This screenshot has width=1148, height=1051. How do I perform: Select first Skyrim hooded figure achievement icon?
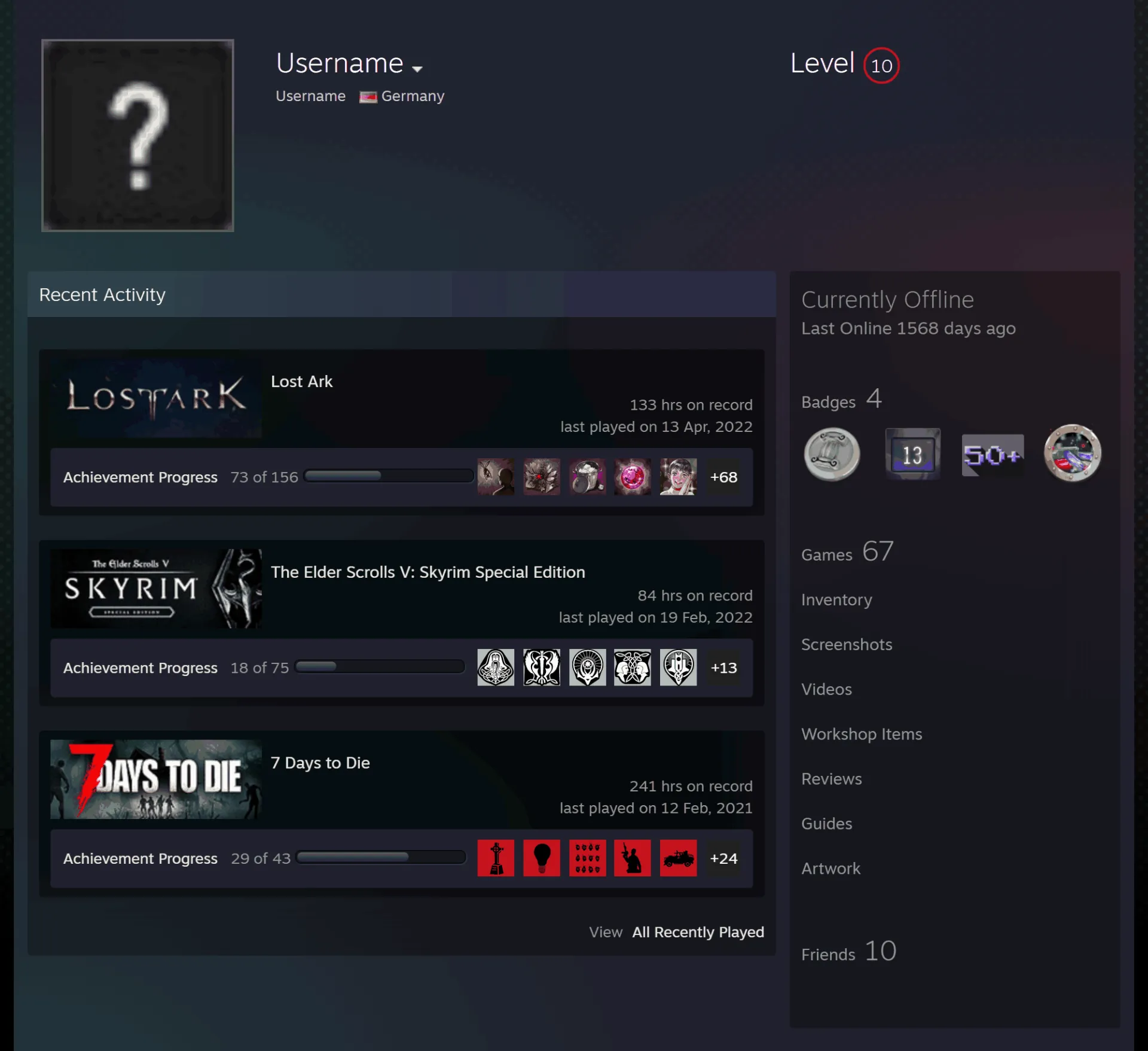(496, 668)
